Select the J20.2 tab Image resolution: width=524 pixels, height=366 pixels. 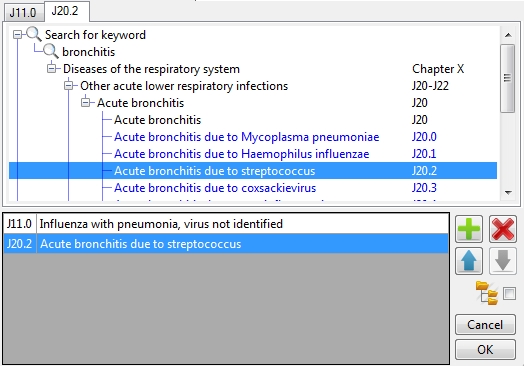(65, 11)
